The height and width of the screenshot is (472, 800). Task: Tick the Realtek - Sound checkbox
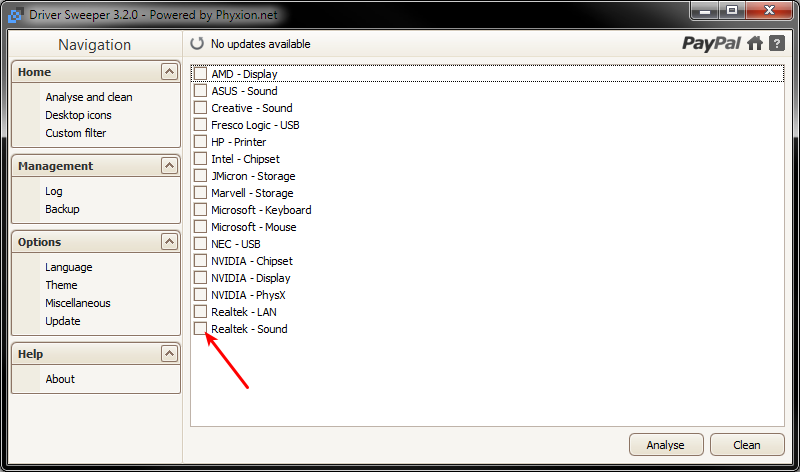pyautogui.click(x=201, y=329)
